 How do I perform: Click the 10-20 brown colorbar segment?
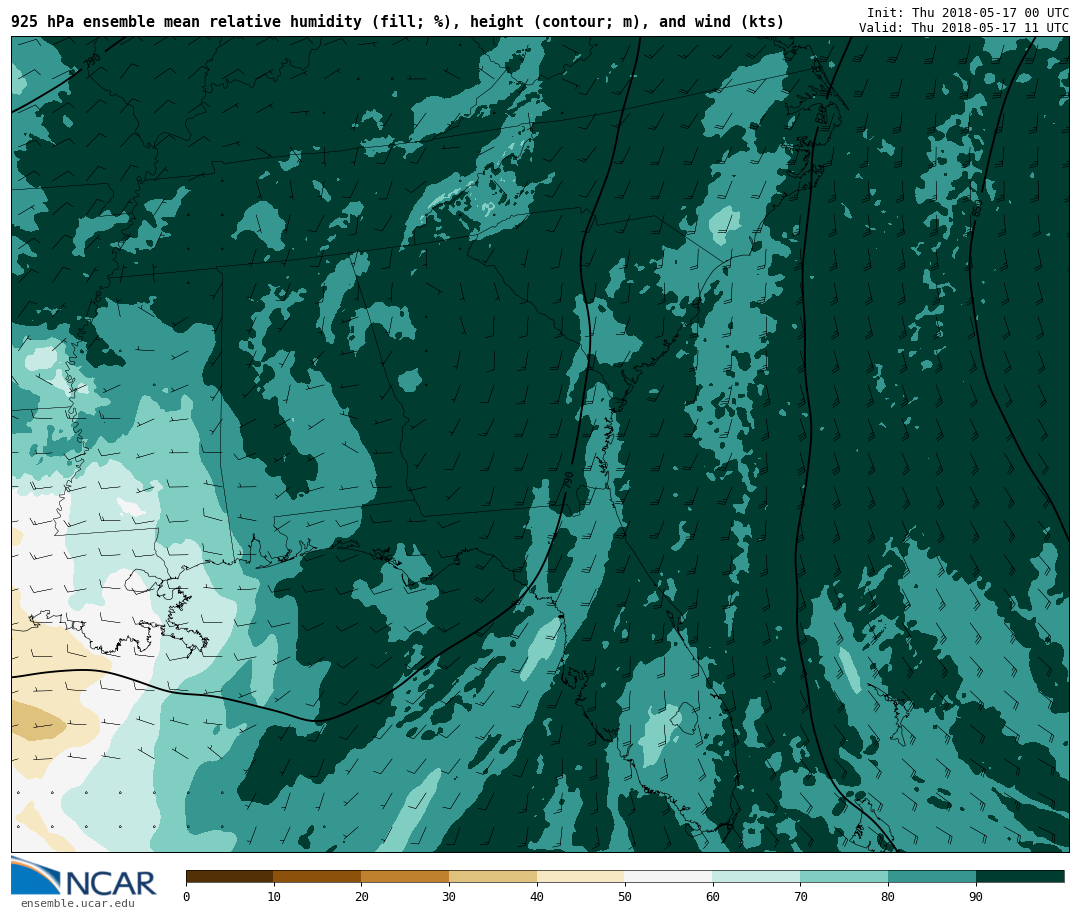tap(318, 876)
